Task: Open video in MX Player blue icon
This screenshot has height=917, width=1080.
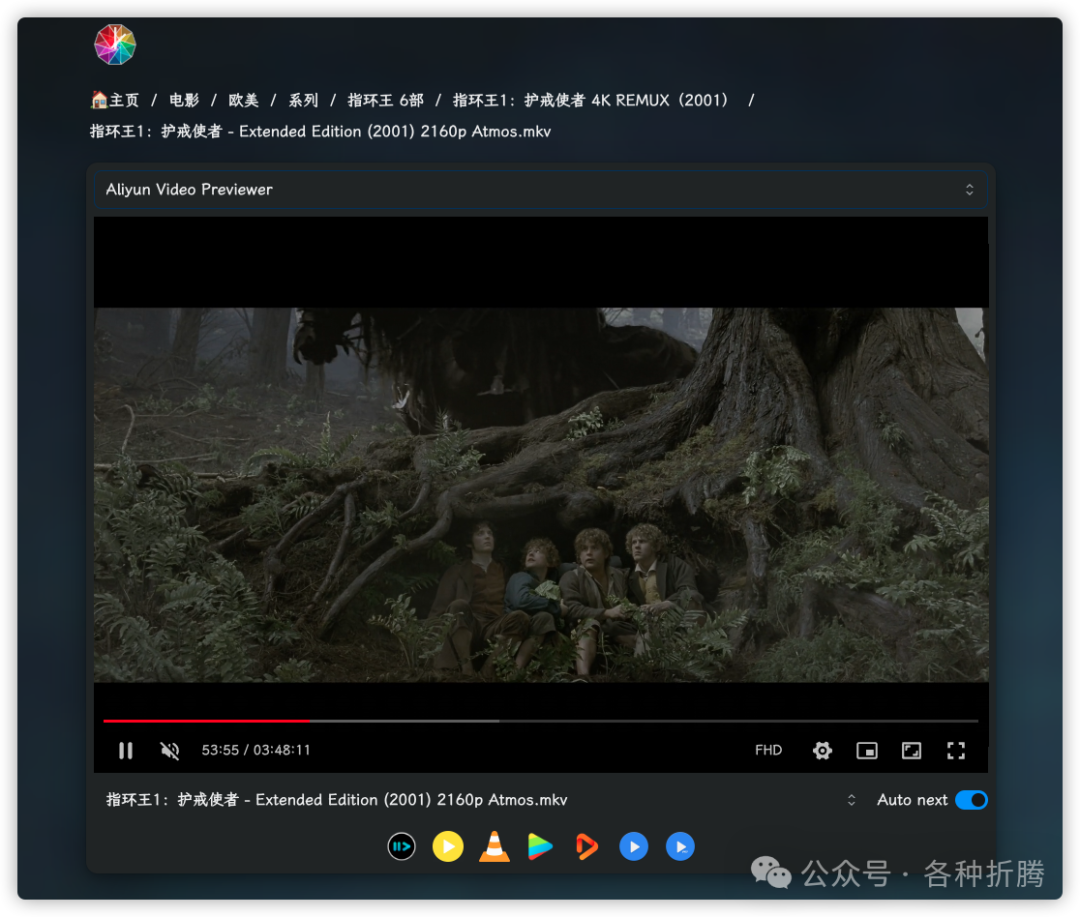Action: click(634, 847)
